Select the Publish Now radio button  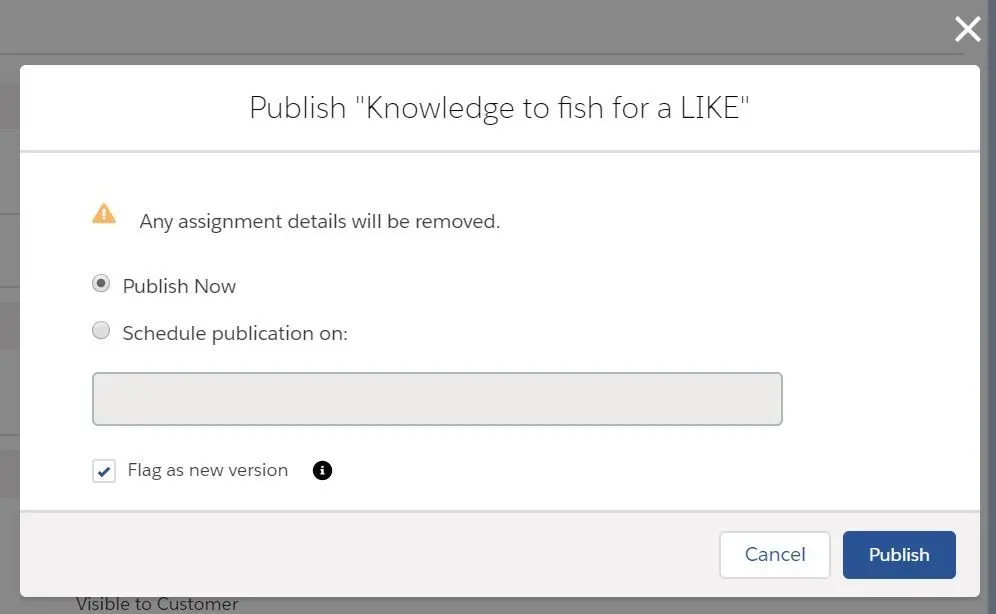coord(100,283)
